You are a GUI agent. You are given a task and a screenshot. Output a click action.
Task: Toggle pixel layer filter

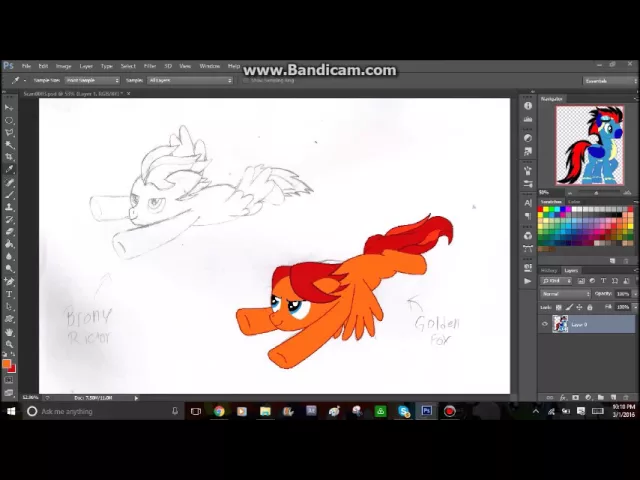[581, 281]
